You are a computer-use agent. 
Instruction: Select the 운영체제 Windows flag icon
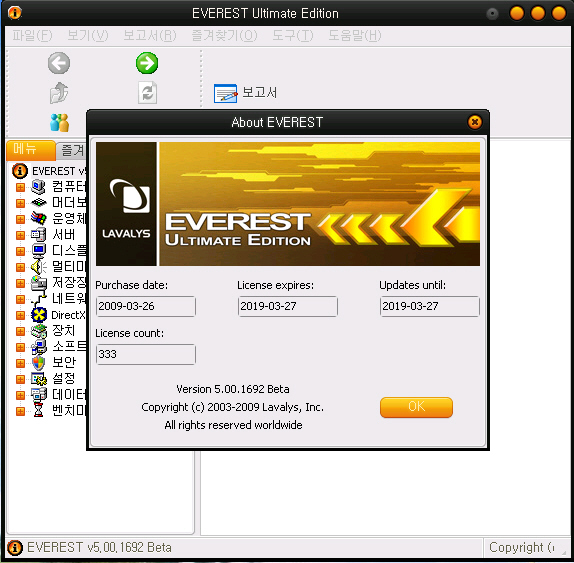(x=39, y=219)
